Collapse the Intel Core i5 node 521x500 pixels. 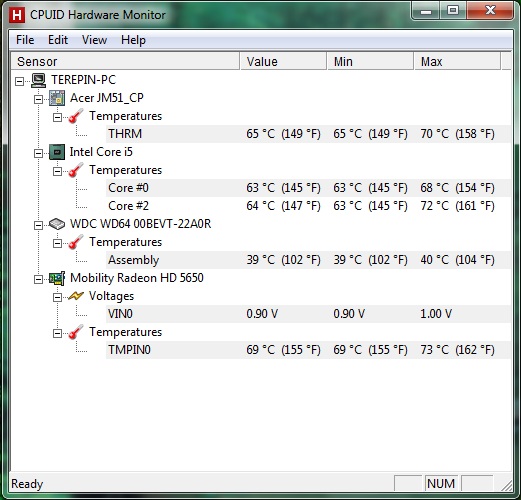pos(39,153)
